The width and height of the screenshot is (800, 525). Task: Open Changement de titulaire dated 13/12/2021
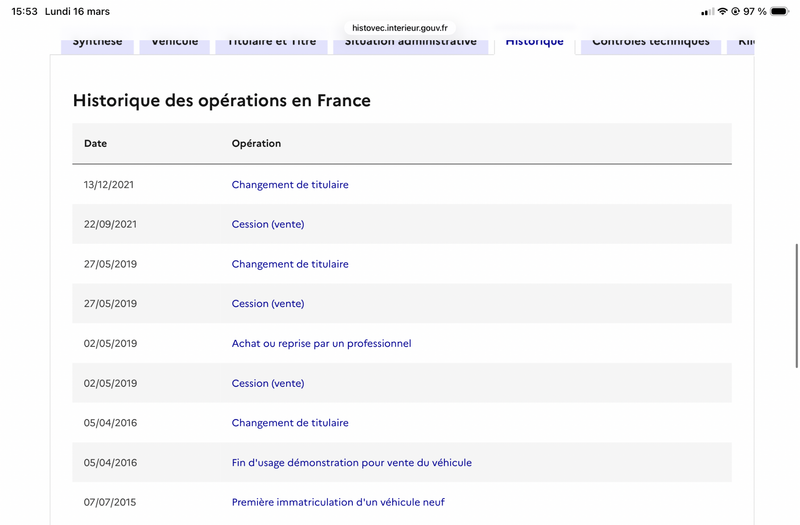(x=290, y=185)
